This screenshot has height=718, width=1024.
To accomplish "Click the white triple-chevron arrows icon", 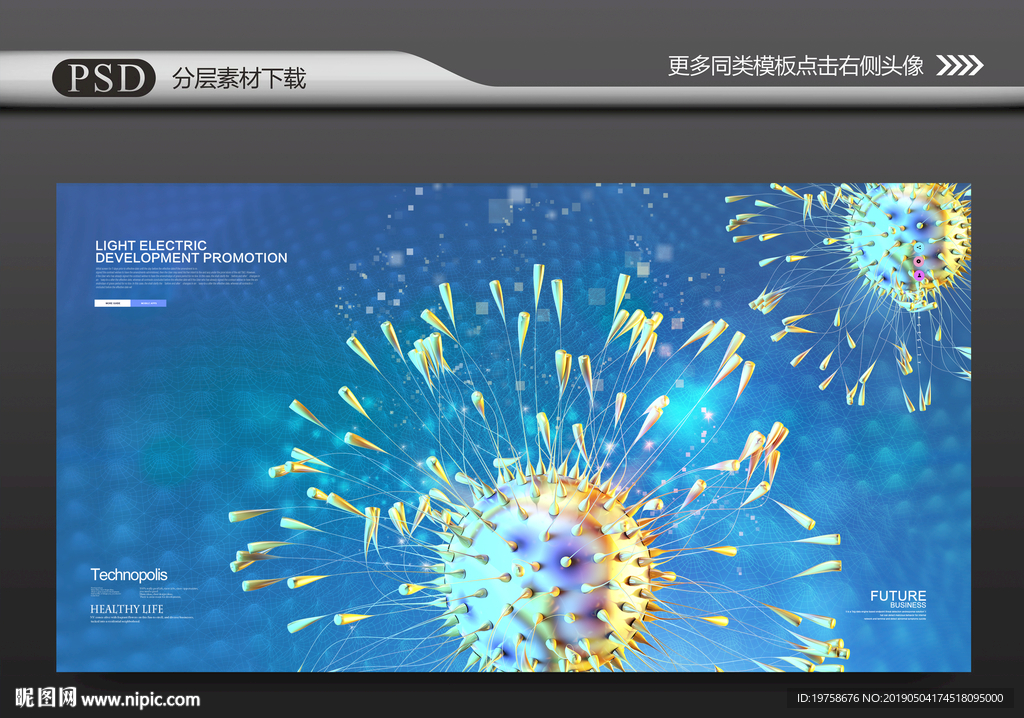I will [x=959, y=65].
